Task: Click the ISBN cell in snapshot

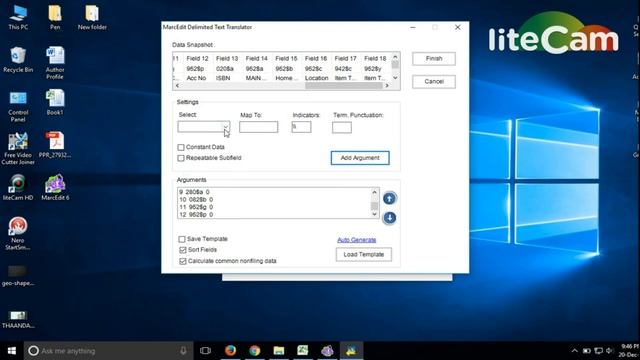Action: [x=223, y=78]
